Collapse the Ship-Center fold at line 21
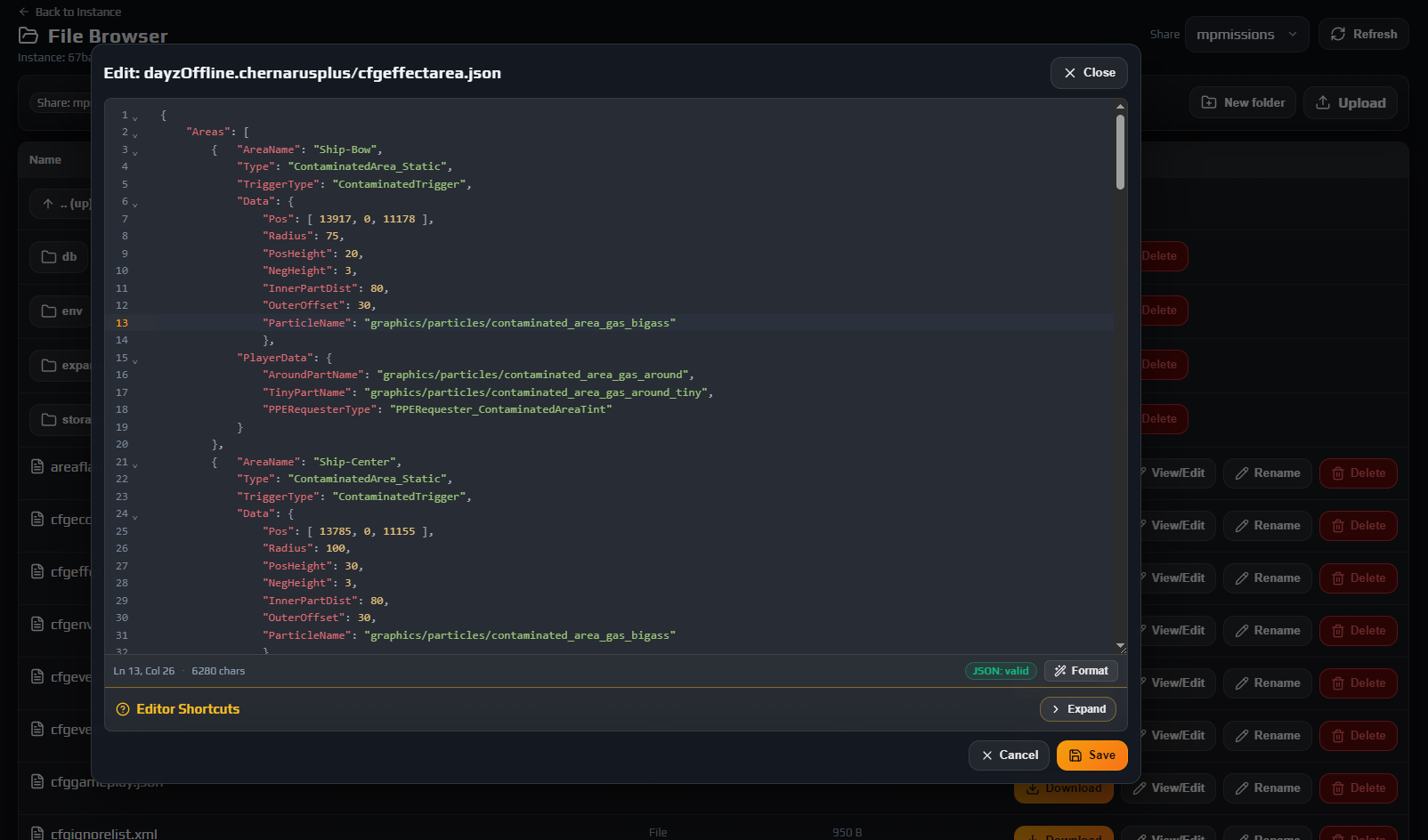The width and height of the screenshot is (1428, 840). (x=135, y=464)
